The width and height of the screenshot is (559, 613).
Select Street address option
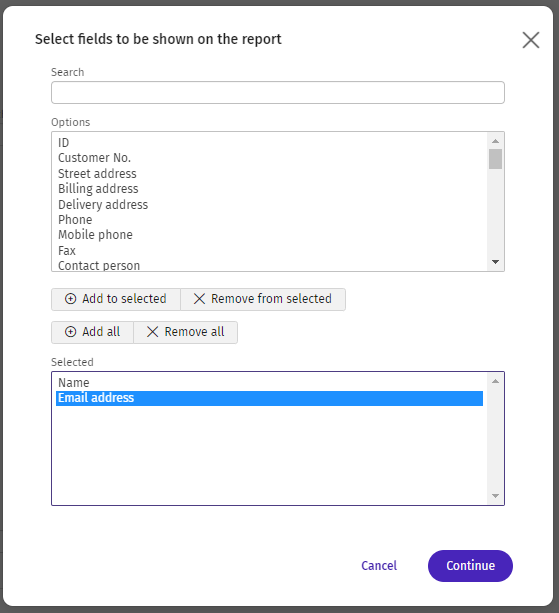pos(270,174)
